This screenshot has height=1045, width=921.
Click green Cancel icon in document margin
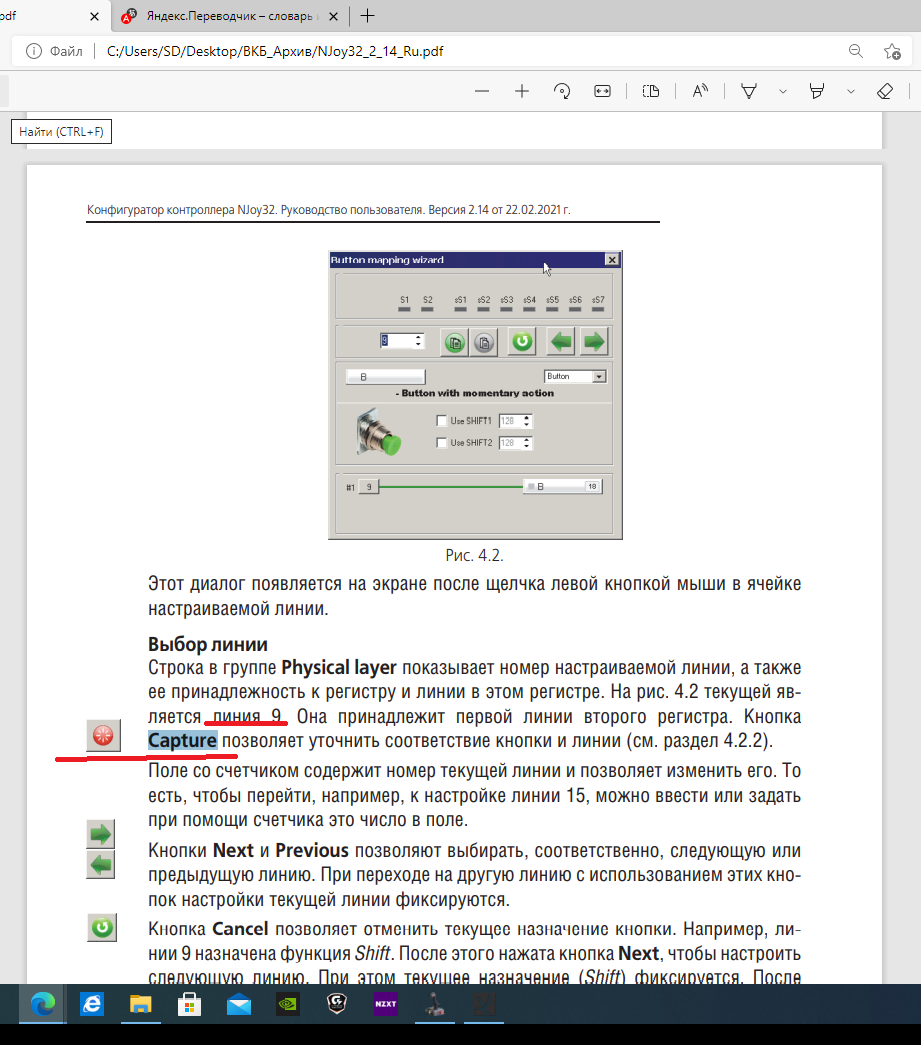click(x=102, y=927)
